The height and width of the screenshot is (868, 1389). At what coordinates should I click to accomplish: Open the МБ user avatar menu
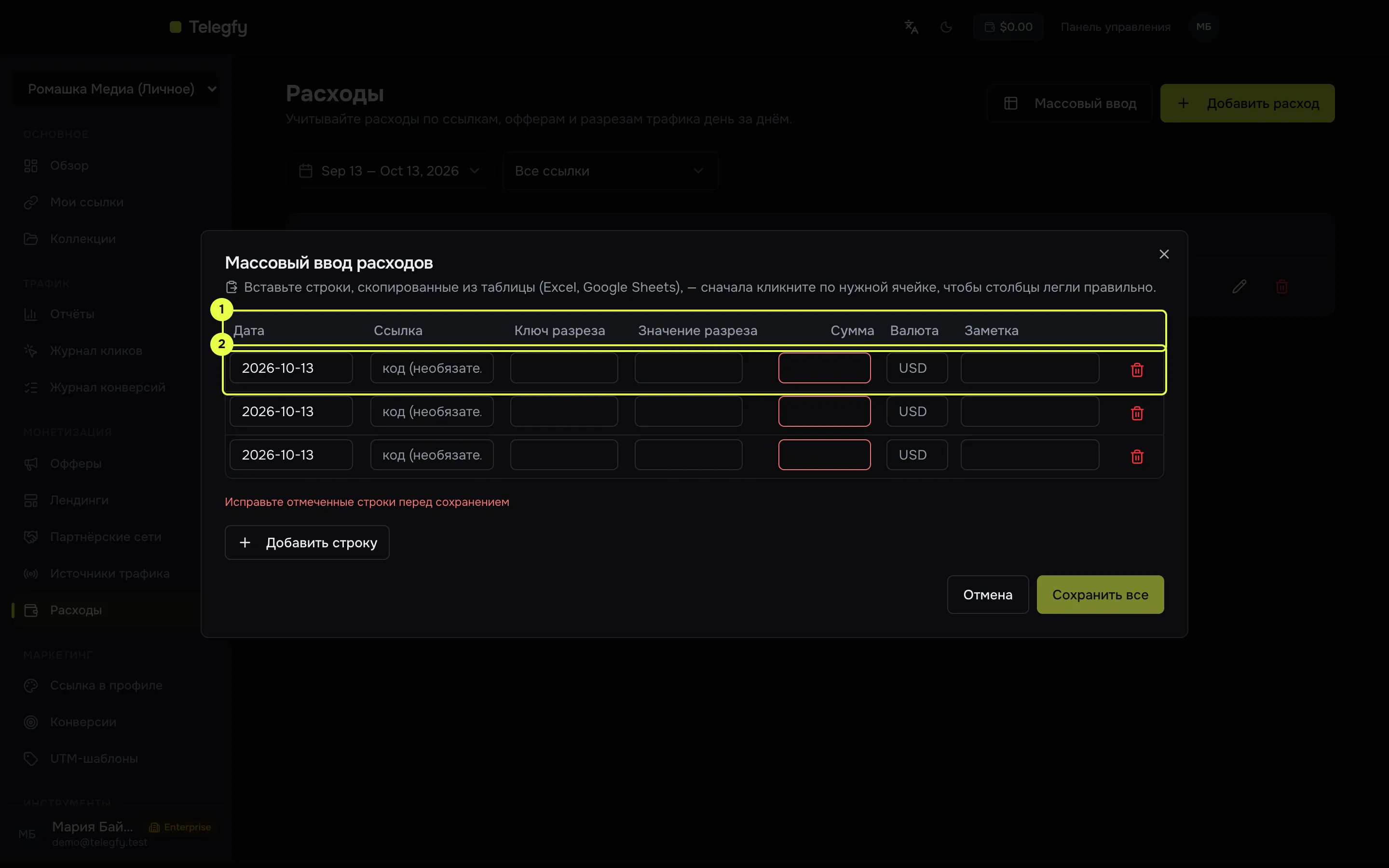point(1204,27)
